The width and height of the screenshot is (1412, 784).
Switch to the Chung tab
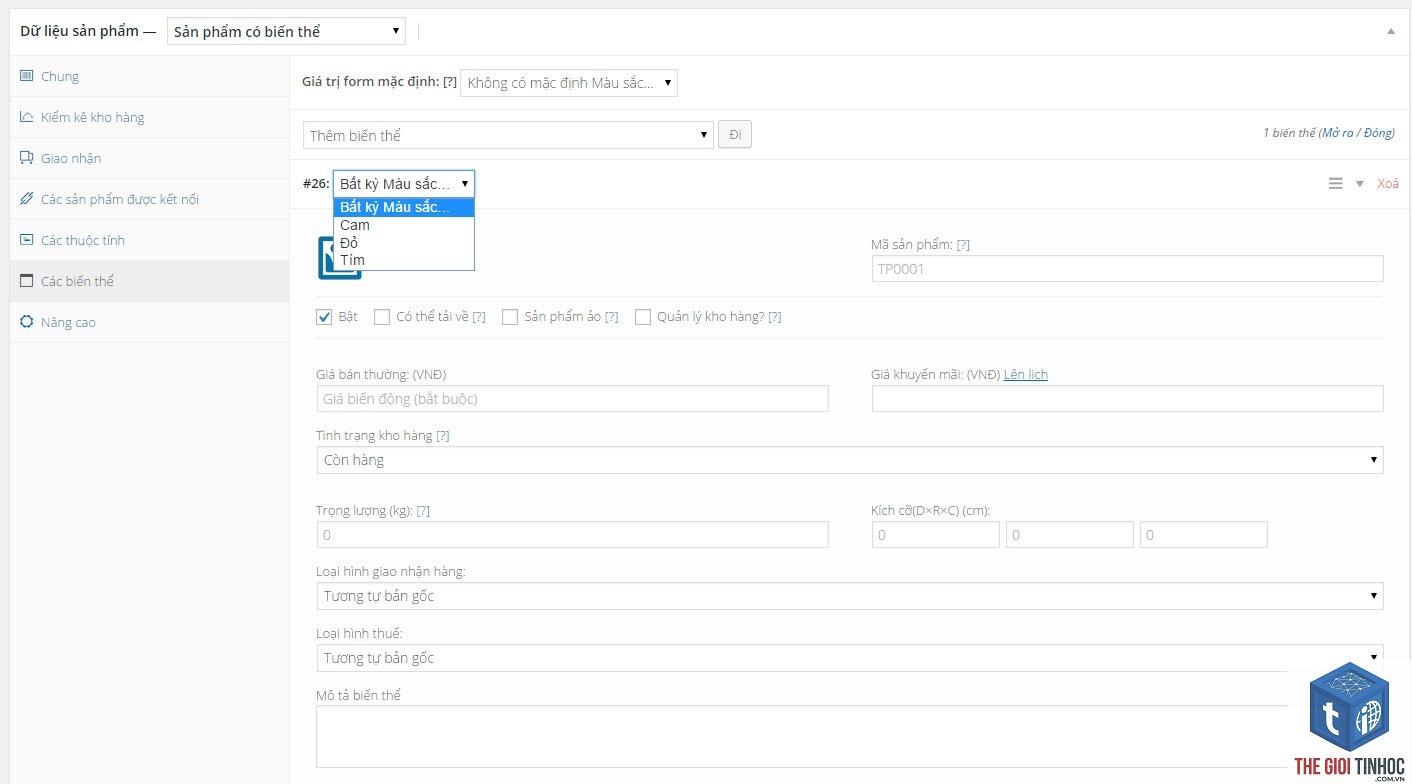coord(149,76)
